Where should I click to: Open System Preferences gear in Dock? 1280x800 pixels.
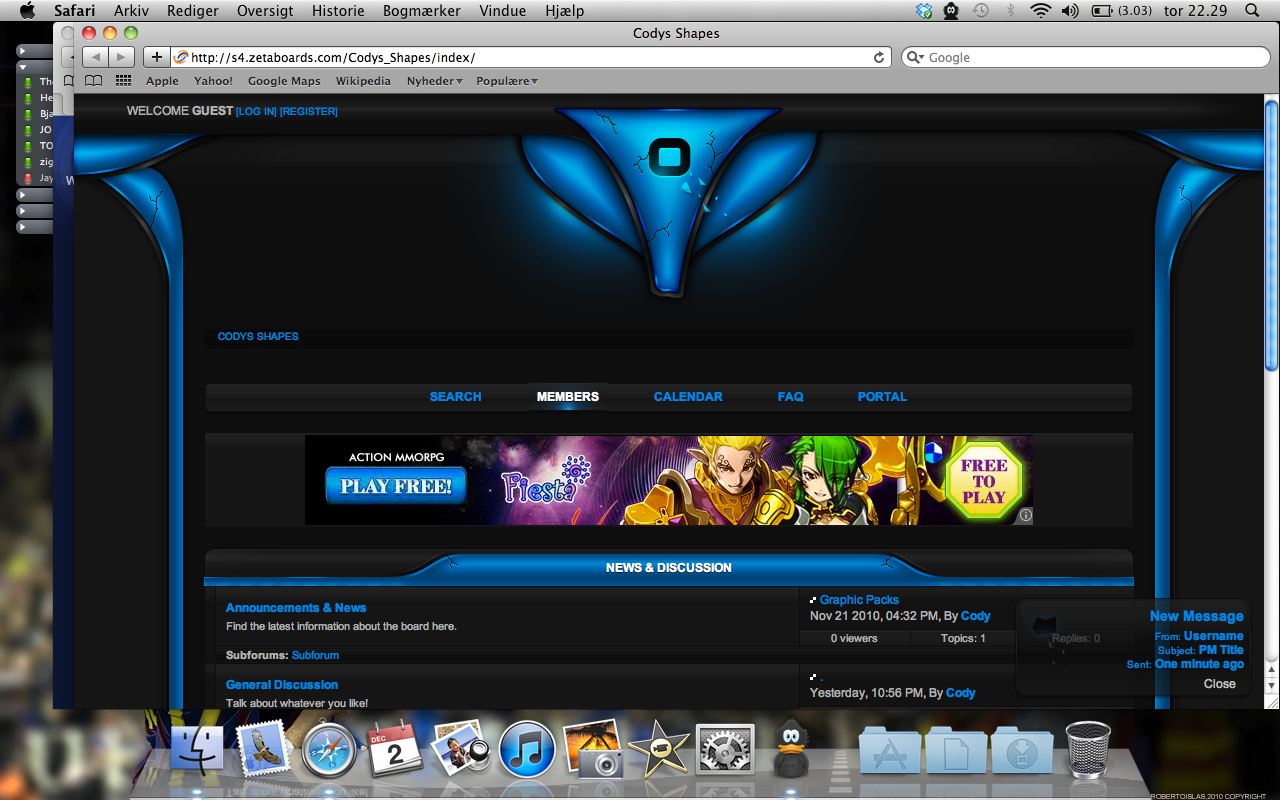pos(724,749)
